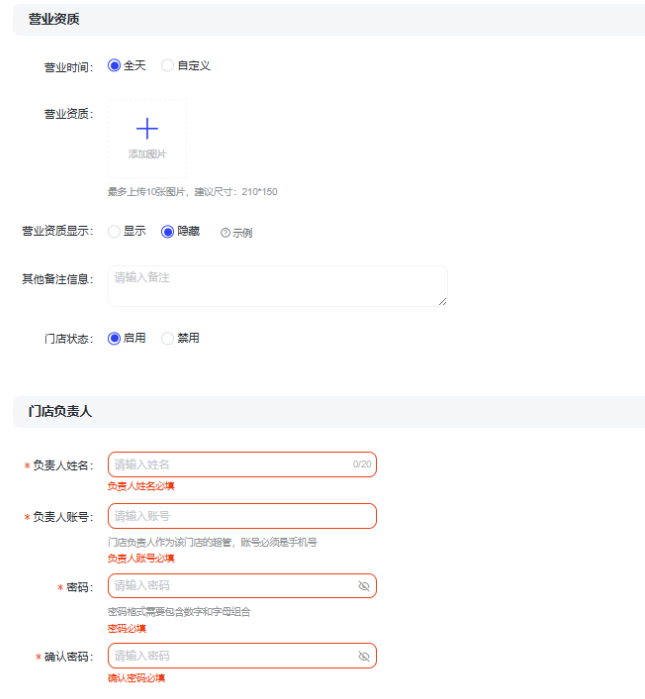This screenshot has width=645, height=699.
Task: Click the 负责人姓名 input field
Action: [230, 465]
